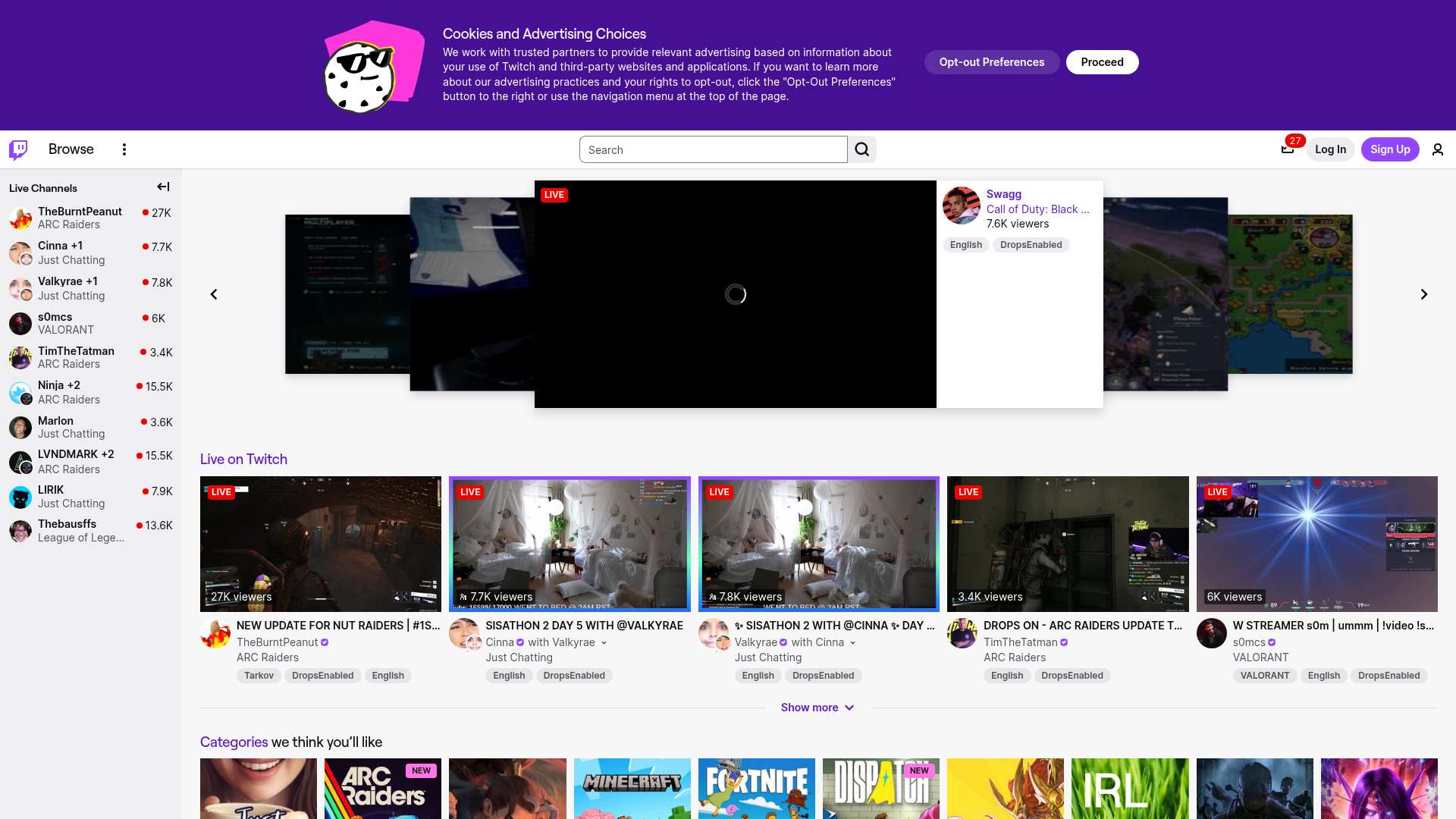Open the user profile avatar menu
1456x819 pixels.
click(x=1438, y=149)
